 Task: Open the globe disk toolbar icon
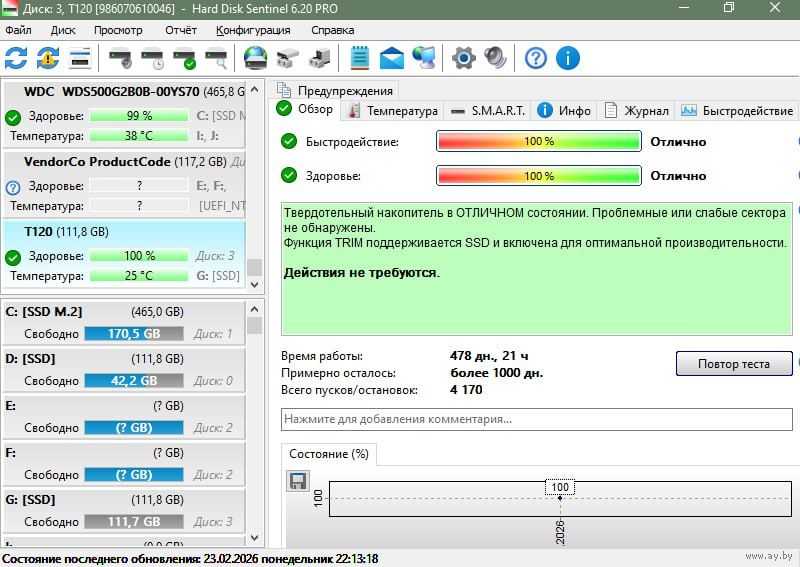(x=255, y=58)
